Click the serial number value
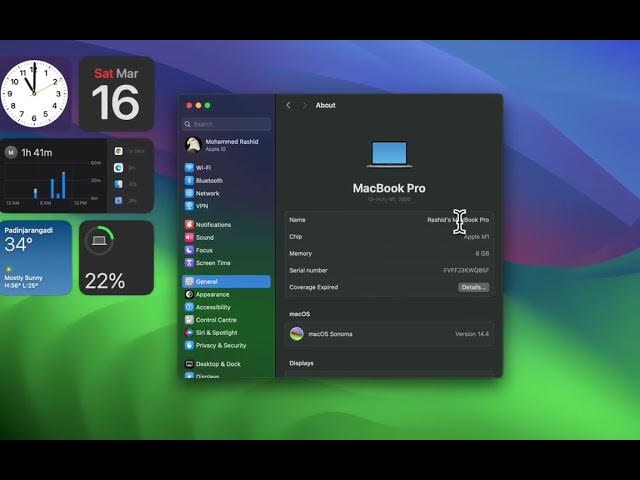Image resolution: width=640 pixels, height=480 pixels. (466, 270)
